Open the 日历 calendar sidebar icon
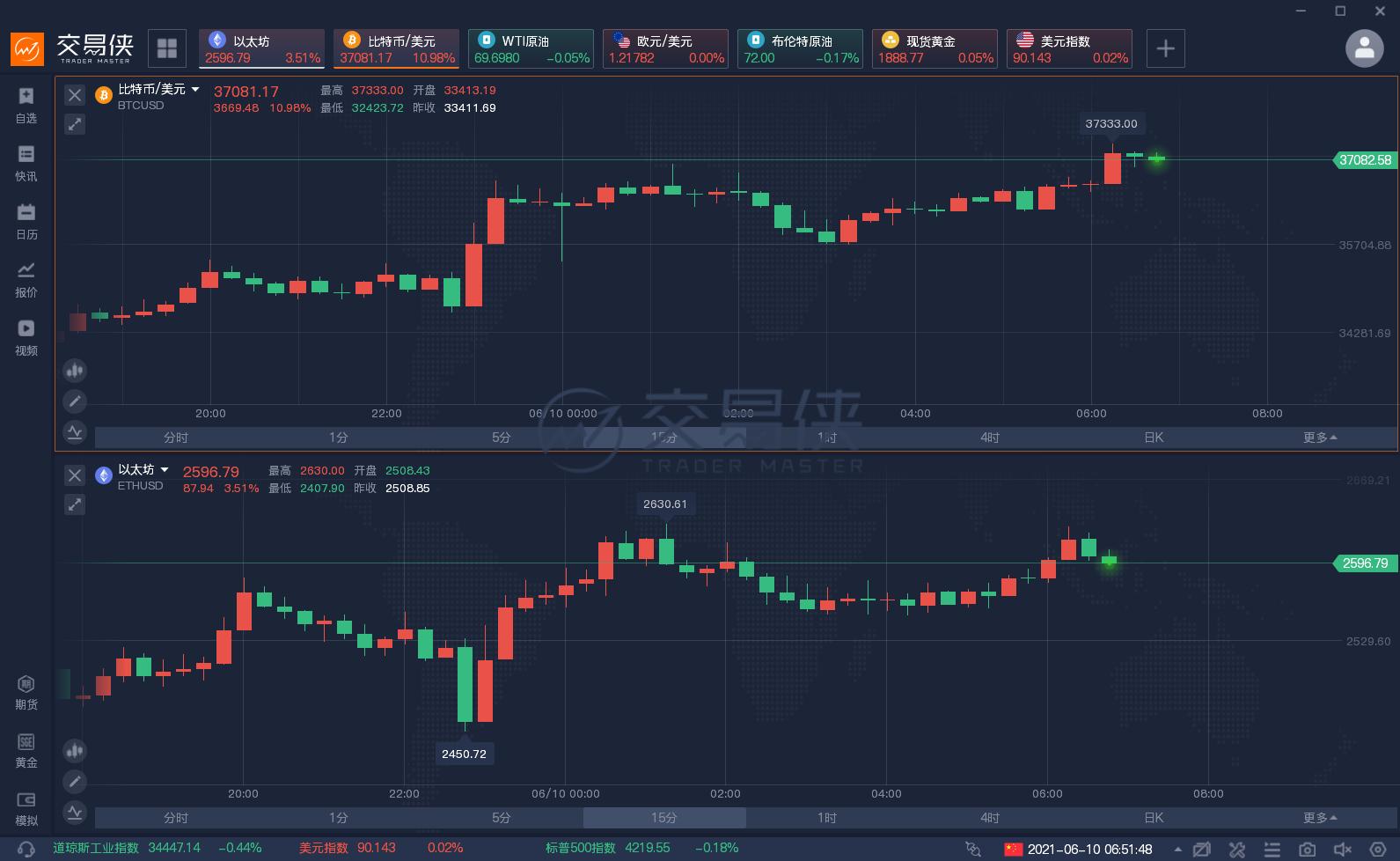Image resolution: width=1400 pixels, height=861 pixels. click(x=26, y=221)
